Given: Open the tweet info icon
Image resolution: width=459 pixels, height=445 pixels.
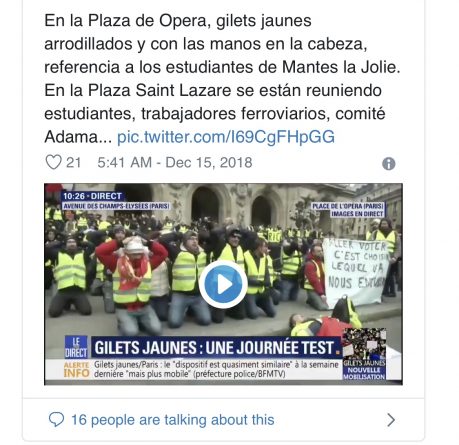Looking at the screenshot, I should coord(389,164).
